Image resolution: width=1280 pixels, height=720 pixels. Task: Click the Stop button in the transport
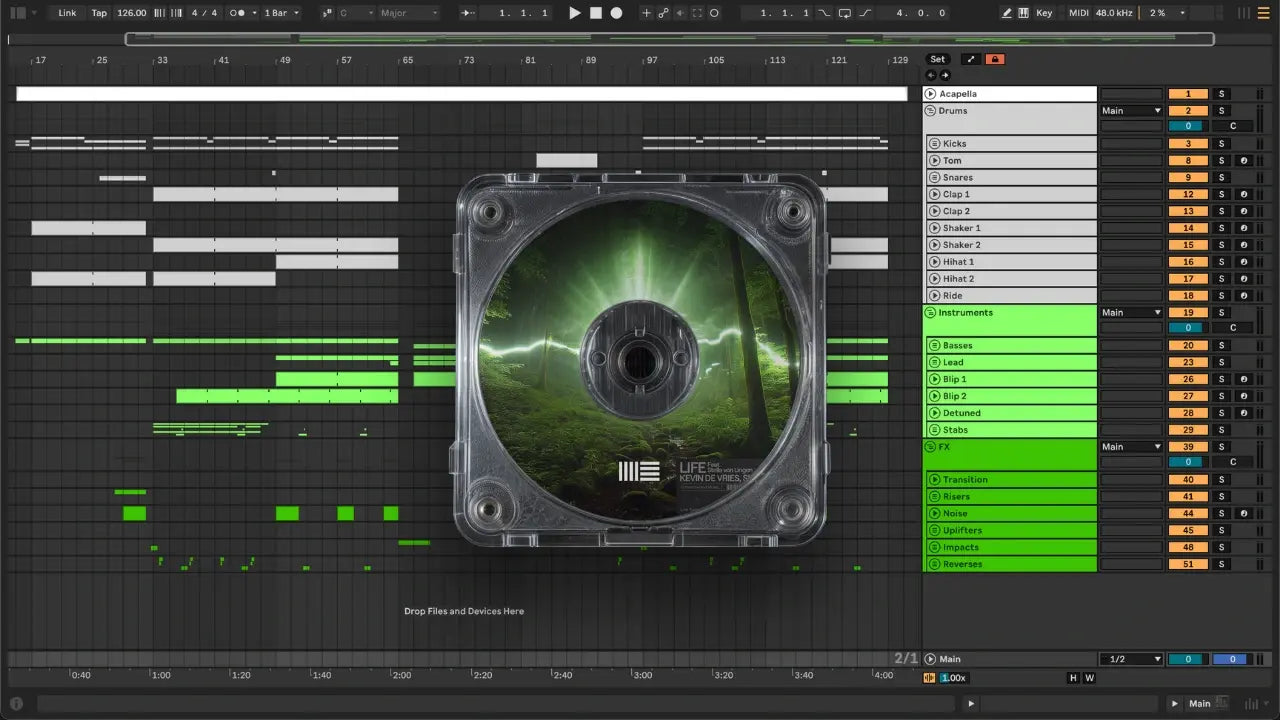tap(595, 13)
